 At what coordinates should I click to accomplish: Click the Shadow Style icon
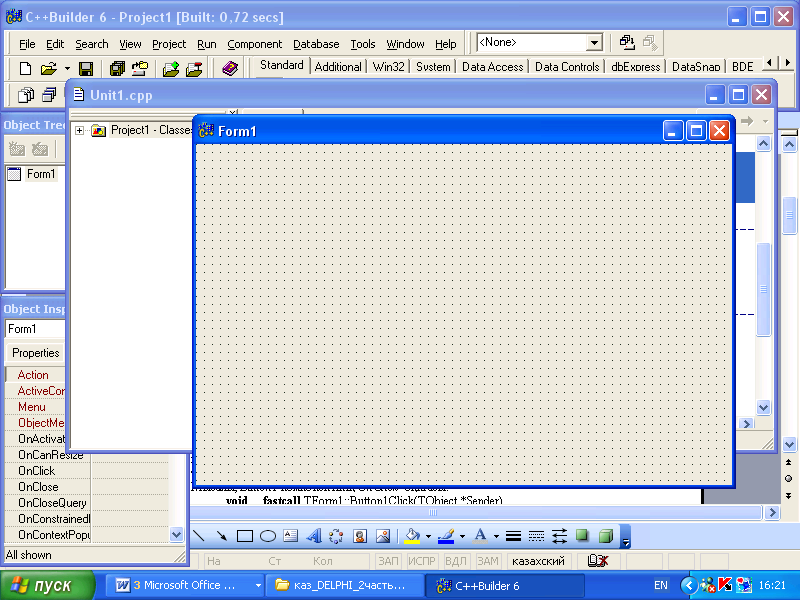pyautogui.click(x=582, y=536)
